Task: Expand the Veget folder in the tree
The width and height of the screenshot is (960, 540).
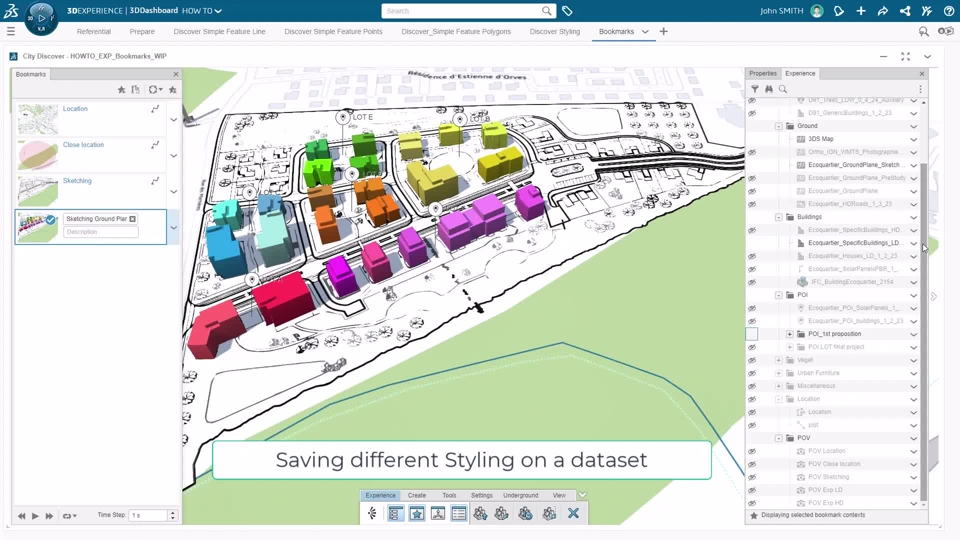Action: pyautogui.click(x=779, y=360)
